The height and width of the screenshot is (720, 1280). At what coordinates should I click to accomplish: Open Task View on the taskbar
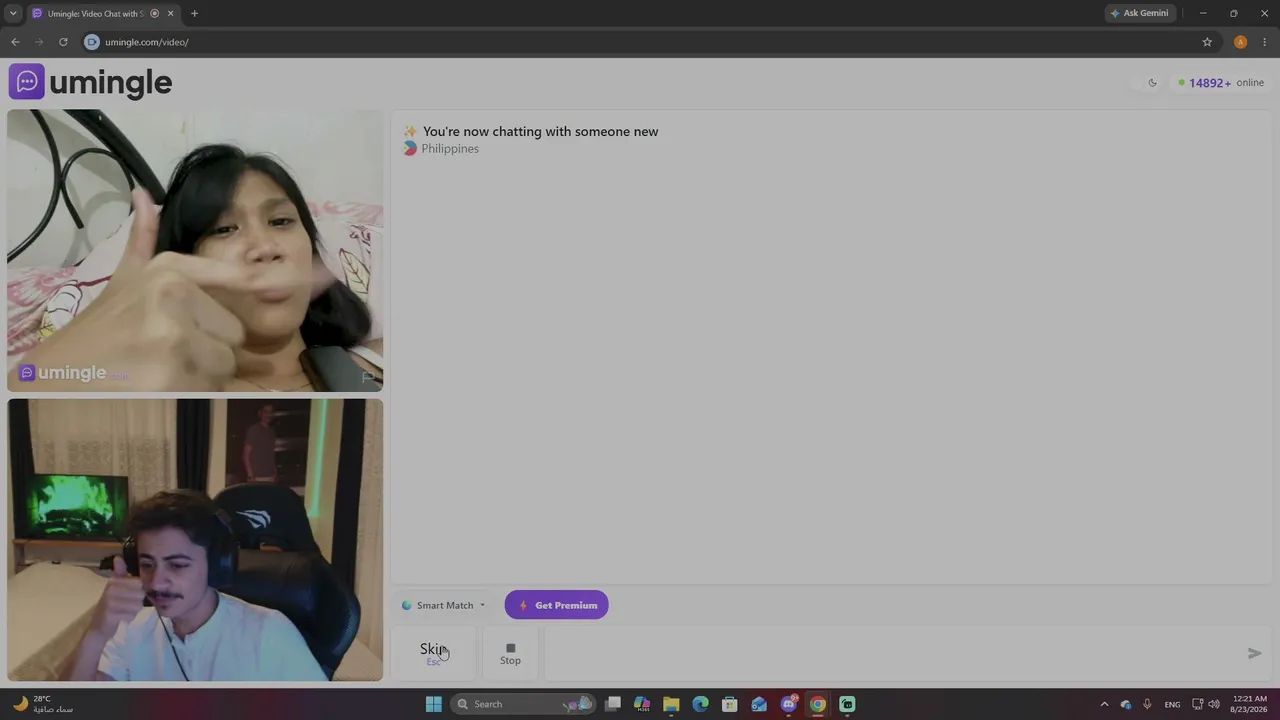(x=613, y=704)
